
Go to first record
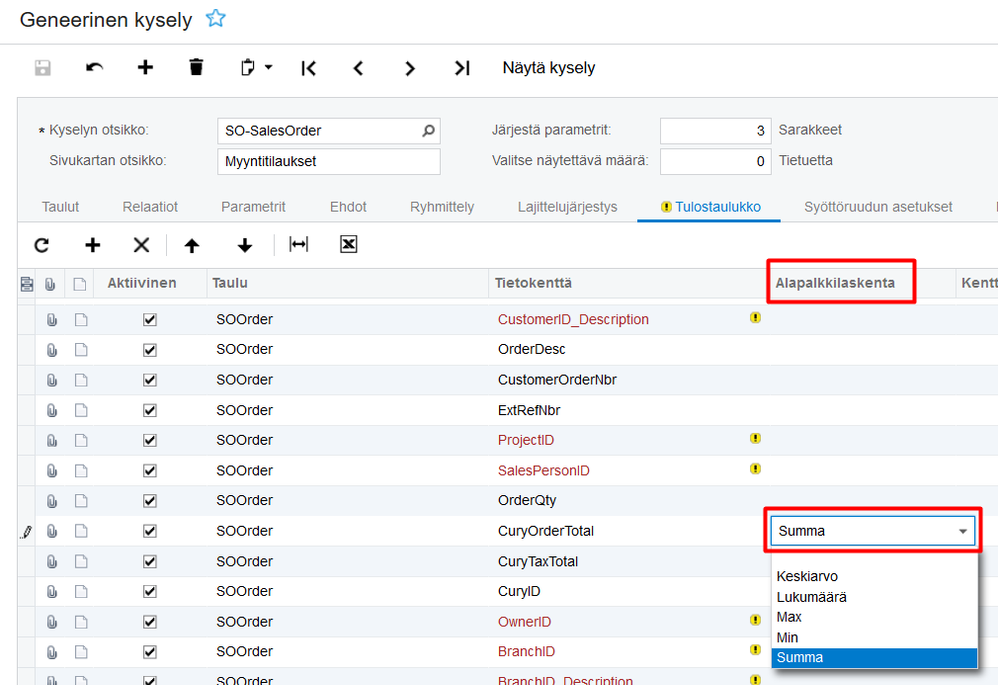tap(309, 67)
